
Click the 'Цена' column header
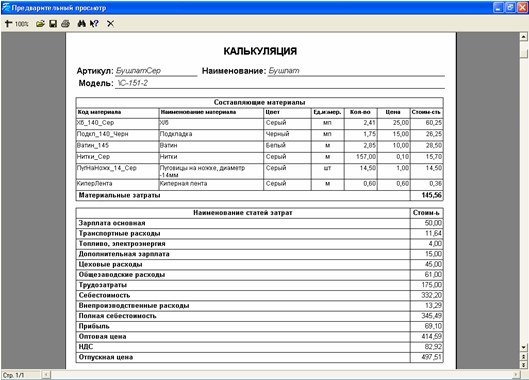click(x=393, y=112)
